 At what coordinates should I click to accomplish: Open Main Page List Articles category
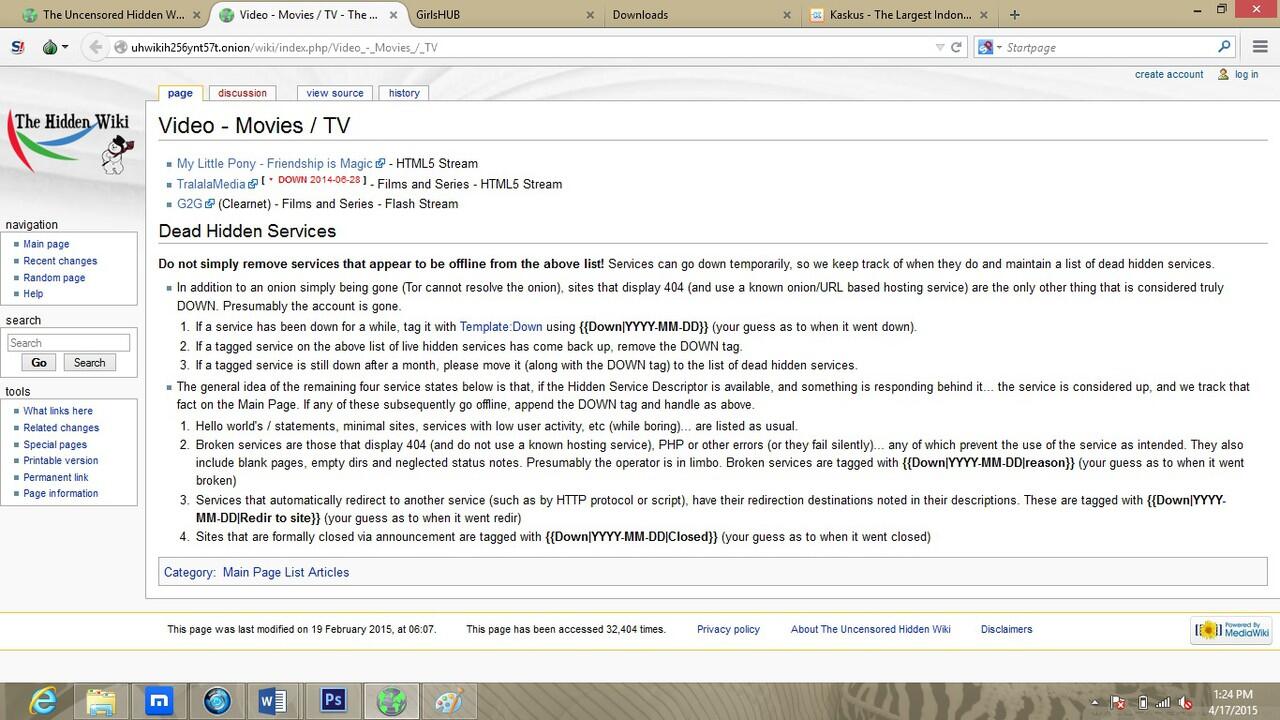pos(286,573)
